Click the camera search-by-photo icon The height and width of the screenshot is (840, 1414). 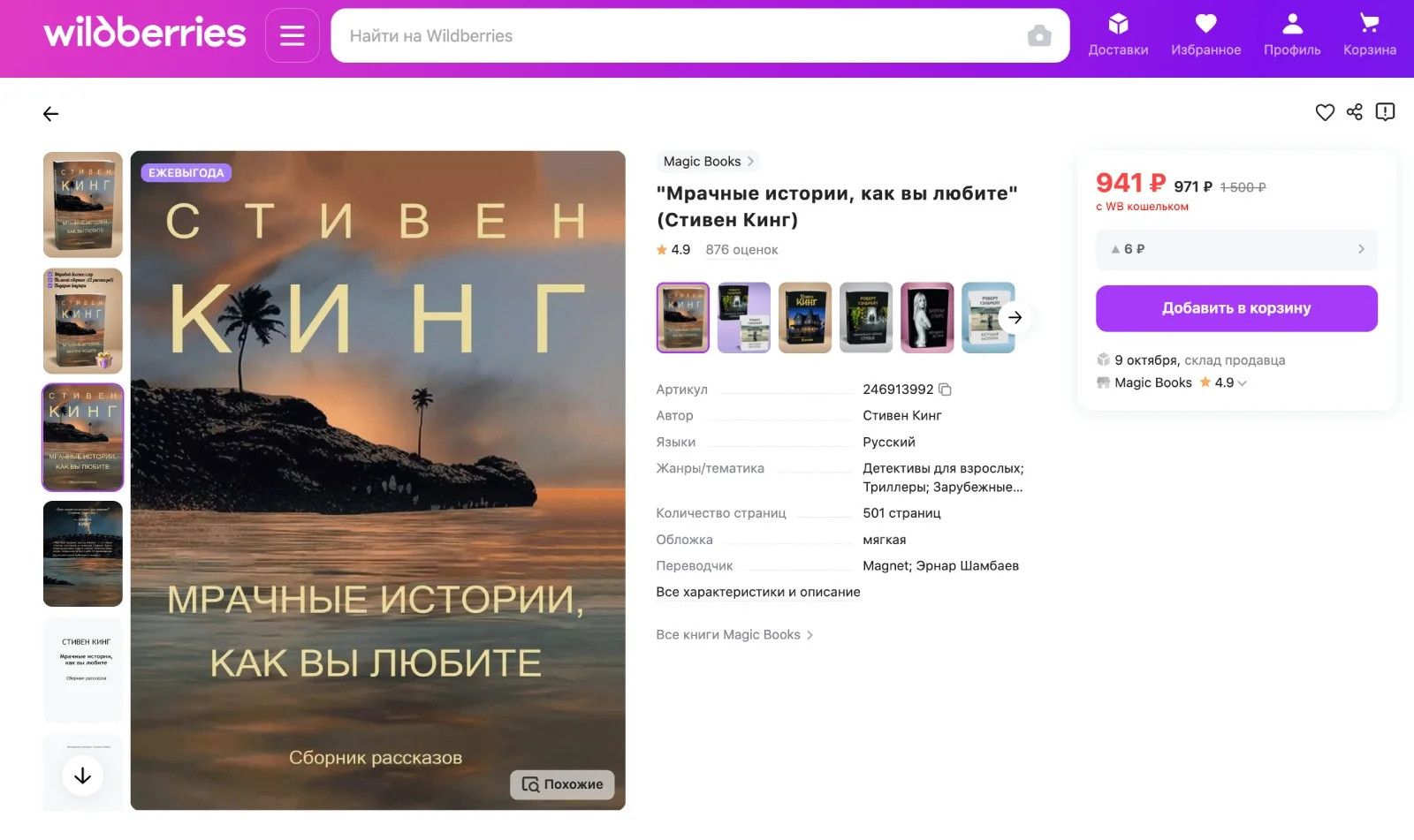point(1039,35)
